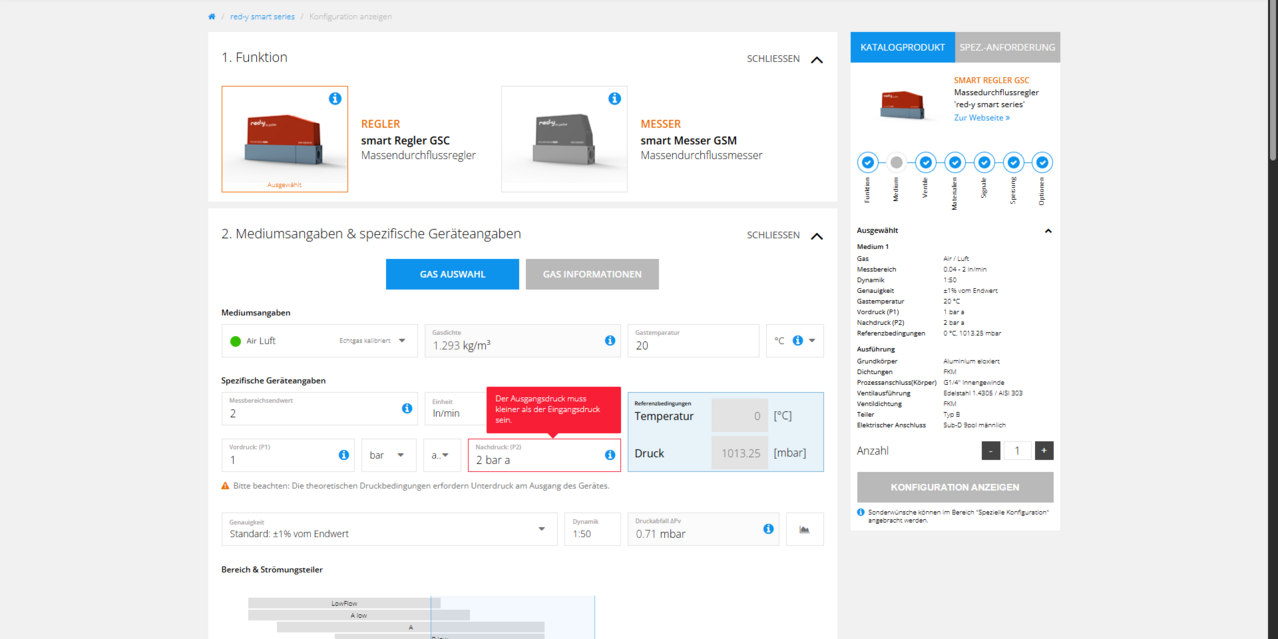The width and height of the screenshot is (1278, 639).
Task: Open the bar pressure unit dropdown
Action: [x=389, y=455]
